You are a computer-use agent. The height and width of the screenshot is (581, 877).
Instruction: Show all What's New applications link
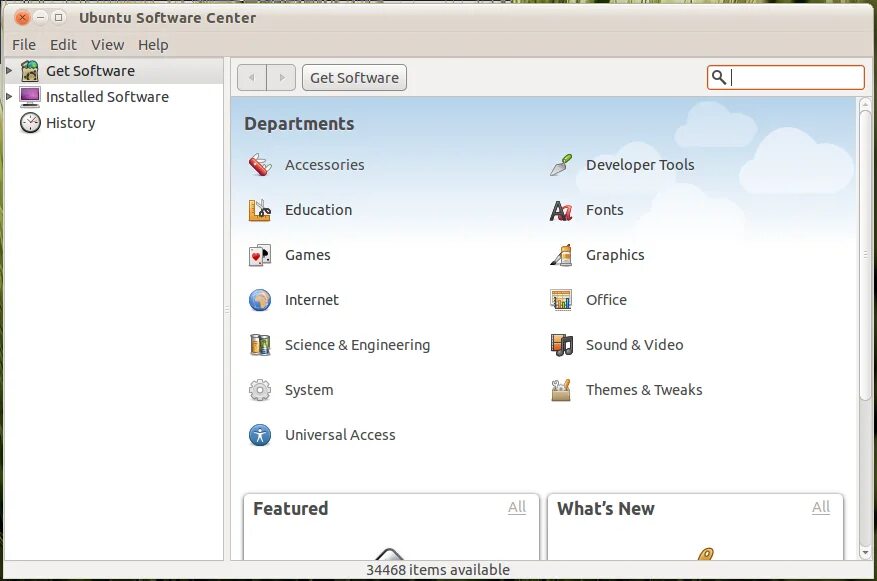point(821,507)
